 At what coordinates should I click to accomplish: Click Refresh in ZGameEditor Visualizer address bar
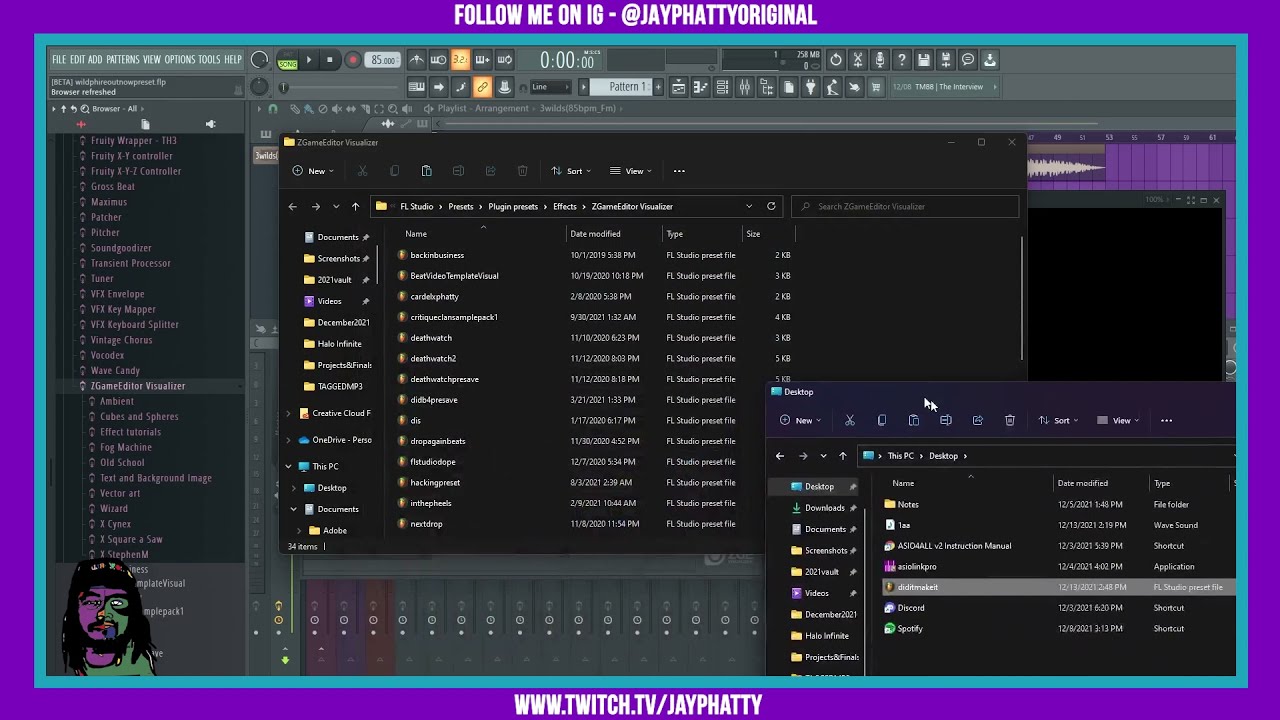pos(771,206)
